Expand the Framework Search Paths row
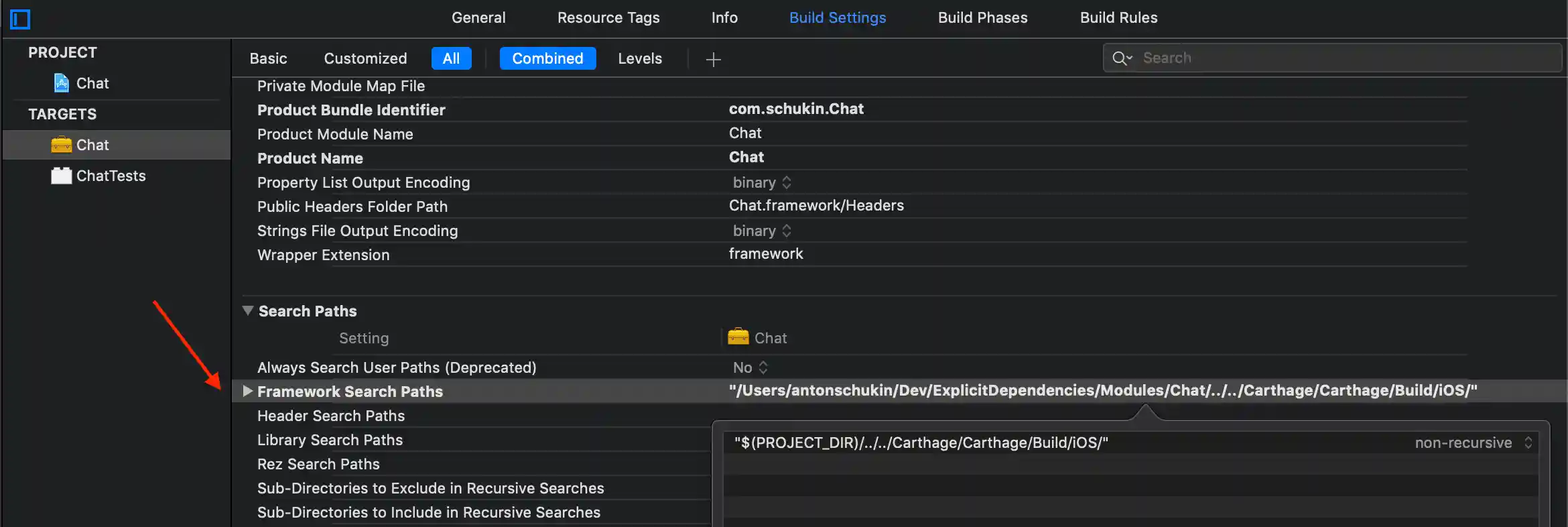 tap(247, 391)
